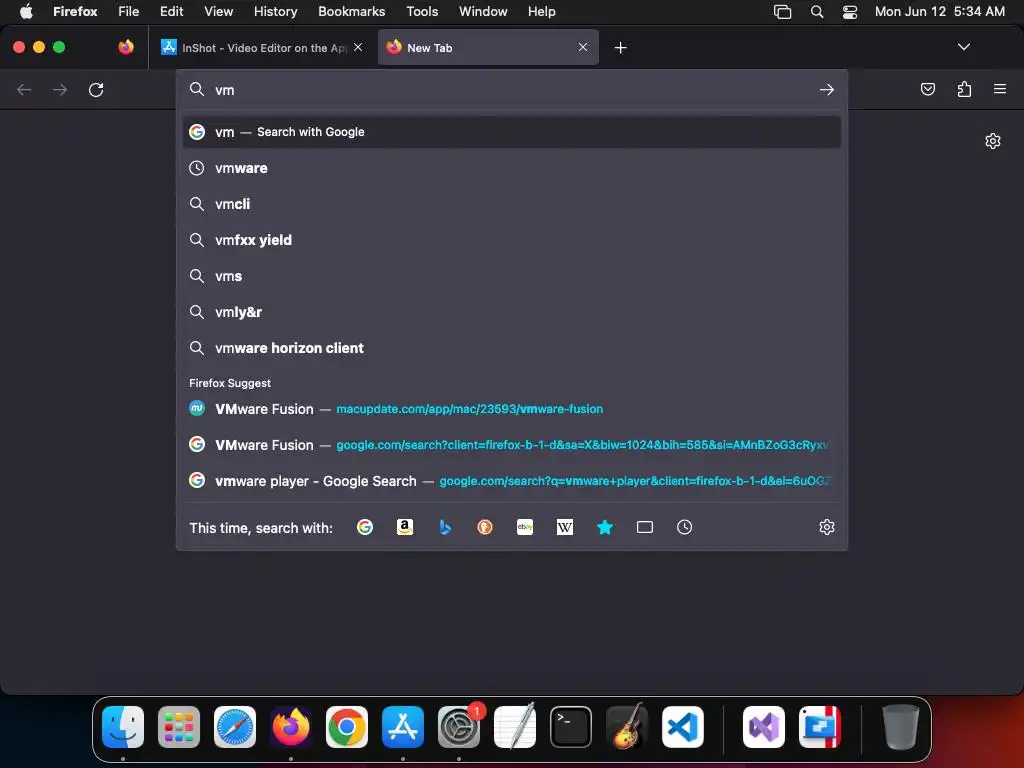
Task: Open 'vmware player - Google Search' link
Action: coord(512,481)
